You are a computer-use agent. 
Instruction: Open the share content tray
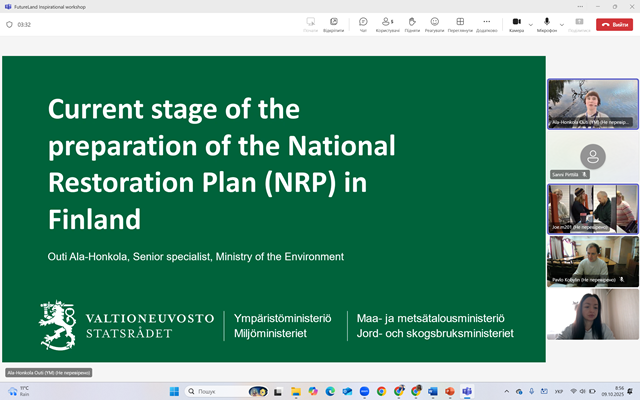click(578, 24)
